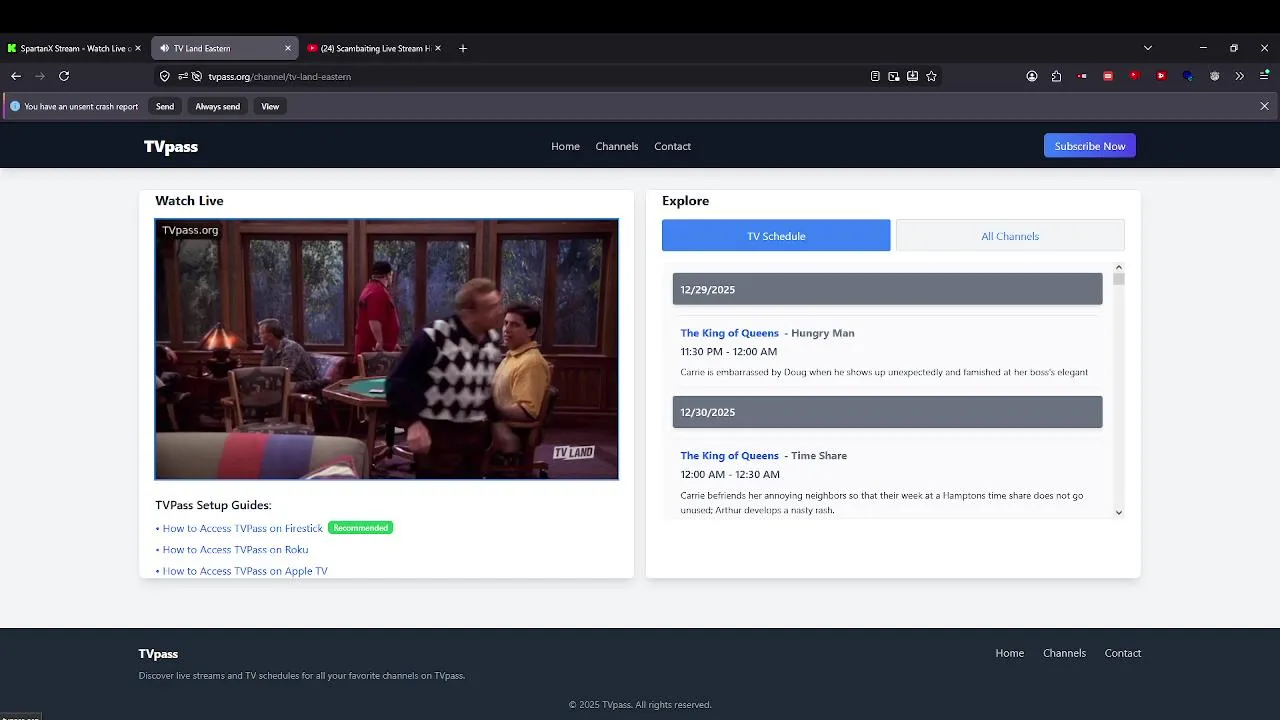Close the TV Land Eastern tab
The image size is (1280, 720).
pyautogui.click(x=288, y=48)
